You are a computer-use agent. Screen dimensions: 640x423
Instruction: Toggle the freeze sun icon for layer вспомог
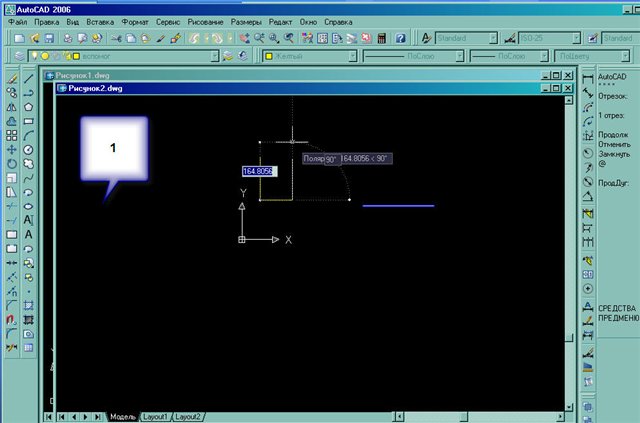tap(45, 56)
